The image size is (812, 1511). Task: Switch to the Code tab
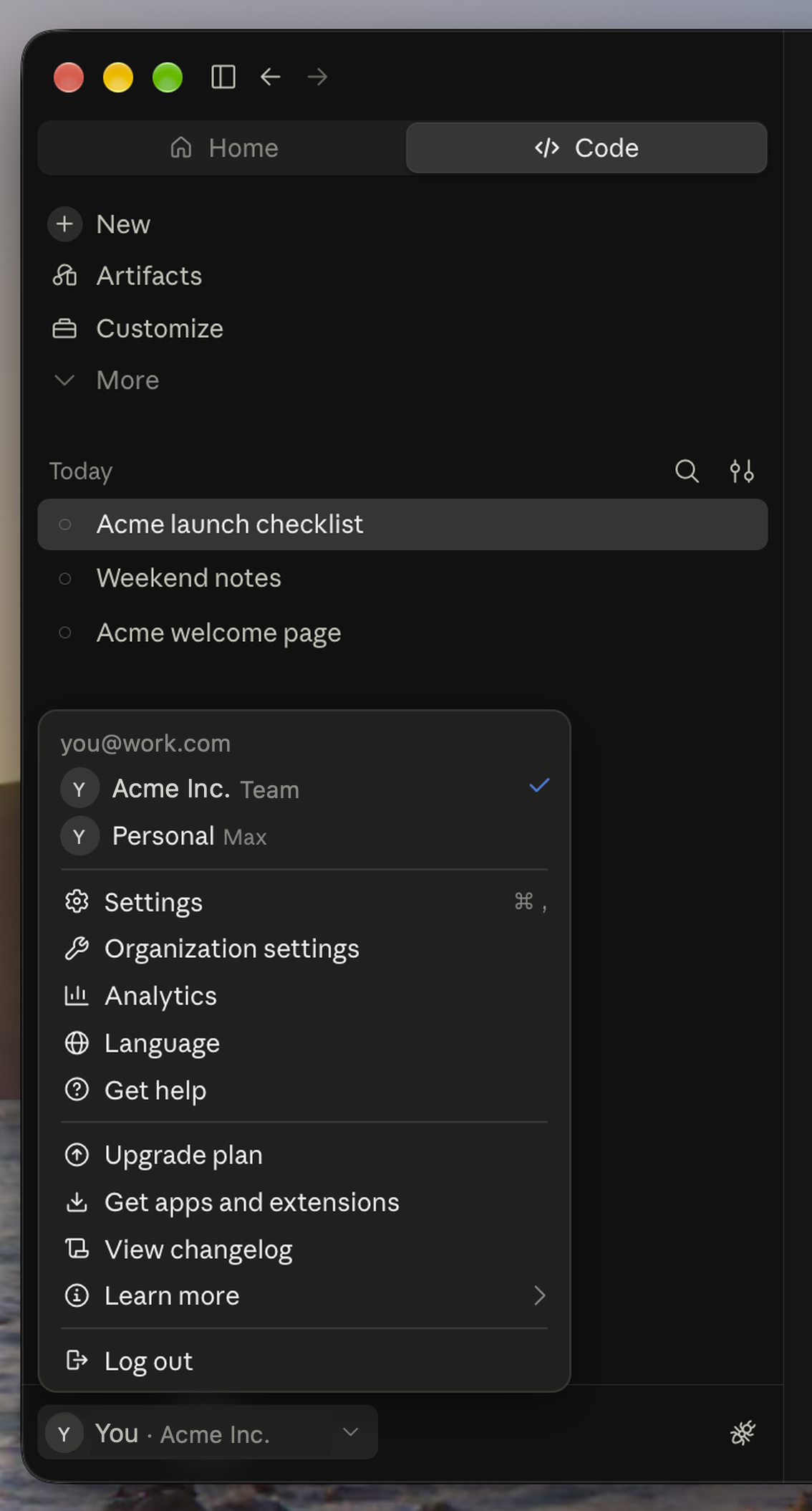(x=586, y=148)
